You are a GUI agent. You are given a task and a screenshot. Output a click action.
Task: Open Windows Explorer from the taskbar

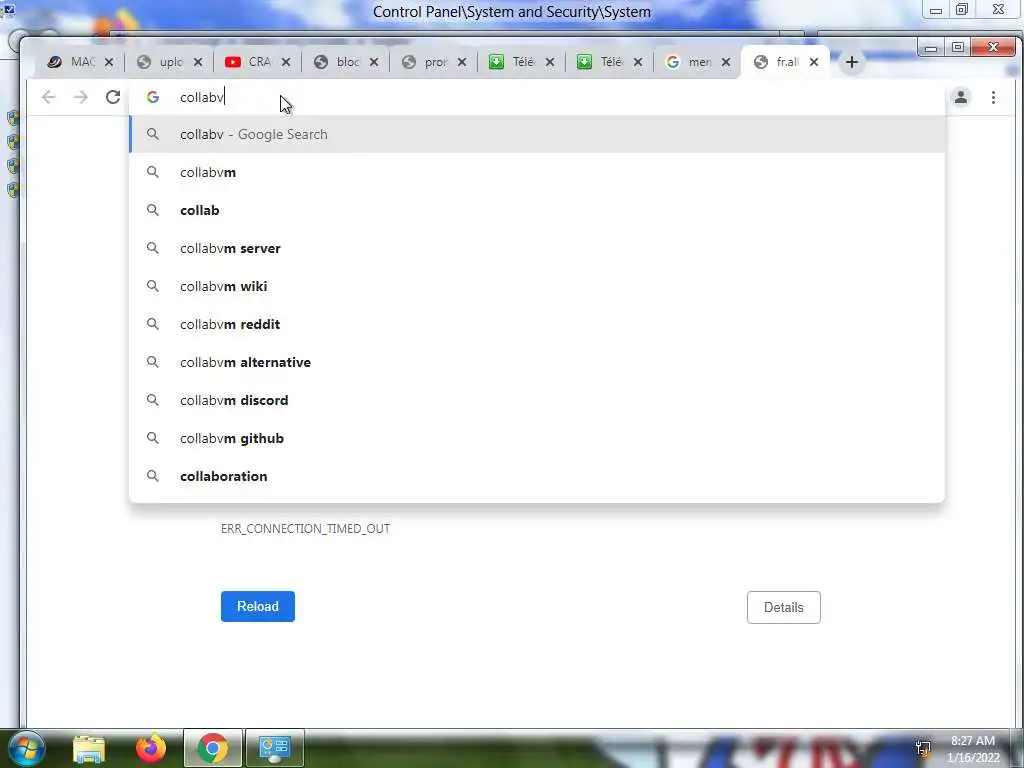pyautogui.click(x=89, y=748)
